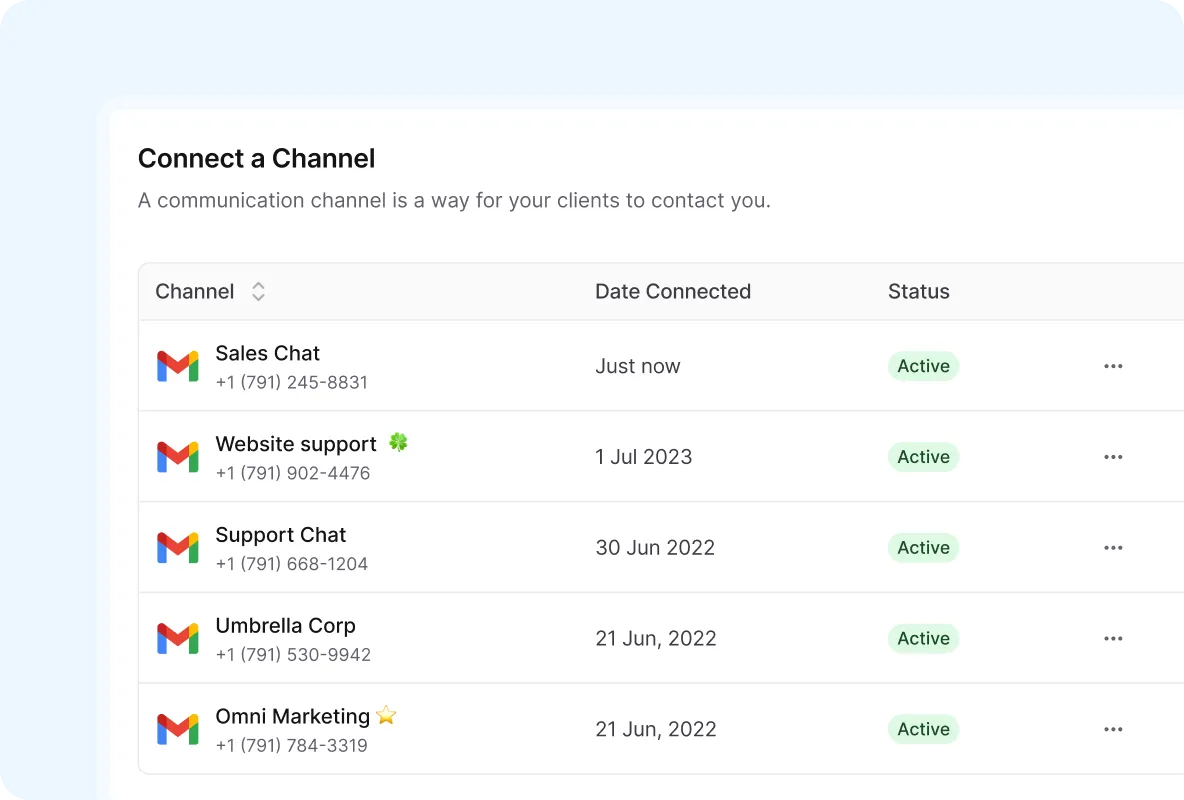Viewport: 1184px width, 800px height.
Task: Click the Gmail icon for Omni Marketing
Action: pos(178,730)
